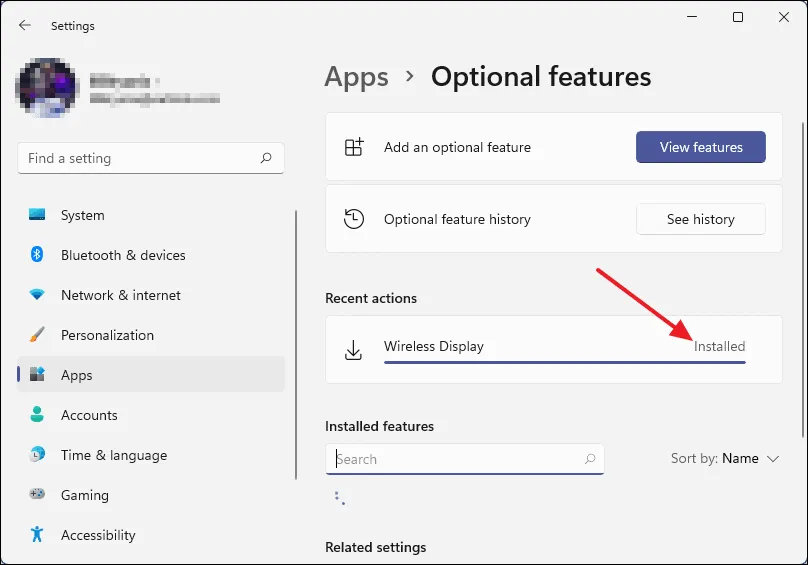Click the Accessibility figure icon
The width and height of the screenshot is (808, 565).
[37, 535]
